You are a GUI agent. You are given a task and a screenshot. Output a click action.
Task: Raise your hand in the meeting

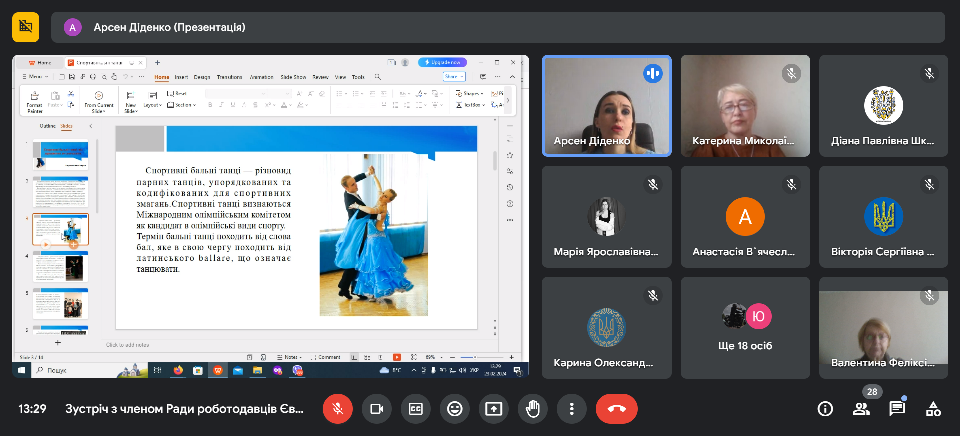coord(532,408)
